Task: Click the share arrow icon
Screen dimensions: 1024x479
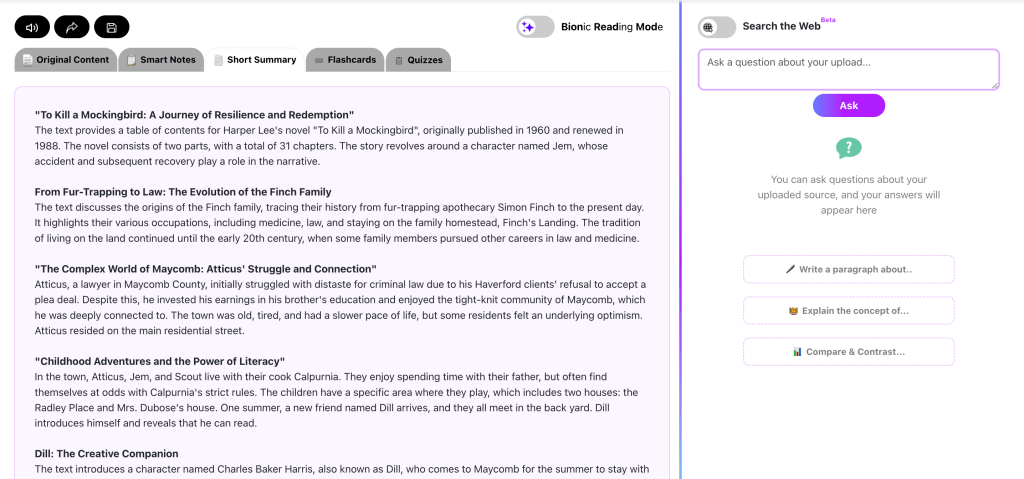Action: point(72,27)
